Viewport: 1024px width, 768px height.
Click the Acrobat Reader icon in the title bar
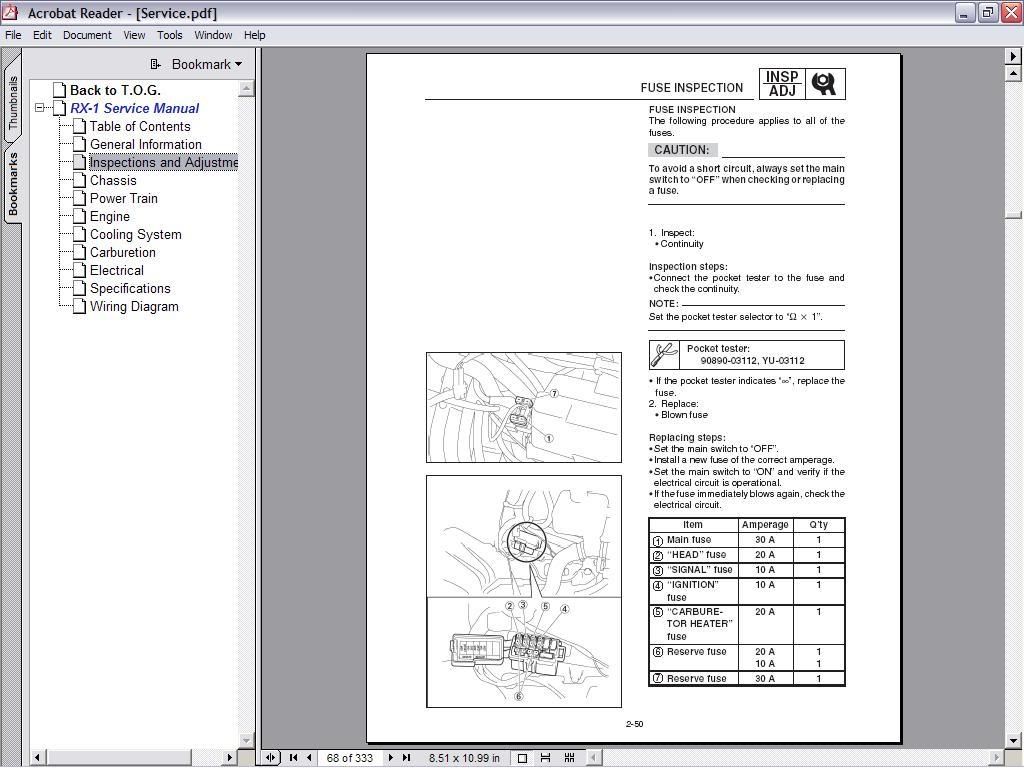pyautogui.click(x=11, y=12)
